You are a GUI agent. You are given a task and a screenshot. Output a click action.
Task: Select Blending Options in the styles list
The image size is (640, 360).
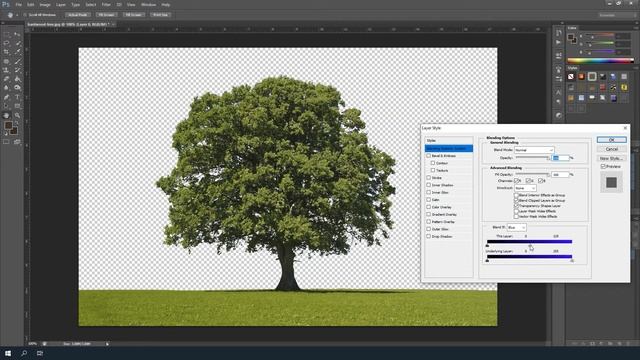point(449,148)
